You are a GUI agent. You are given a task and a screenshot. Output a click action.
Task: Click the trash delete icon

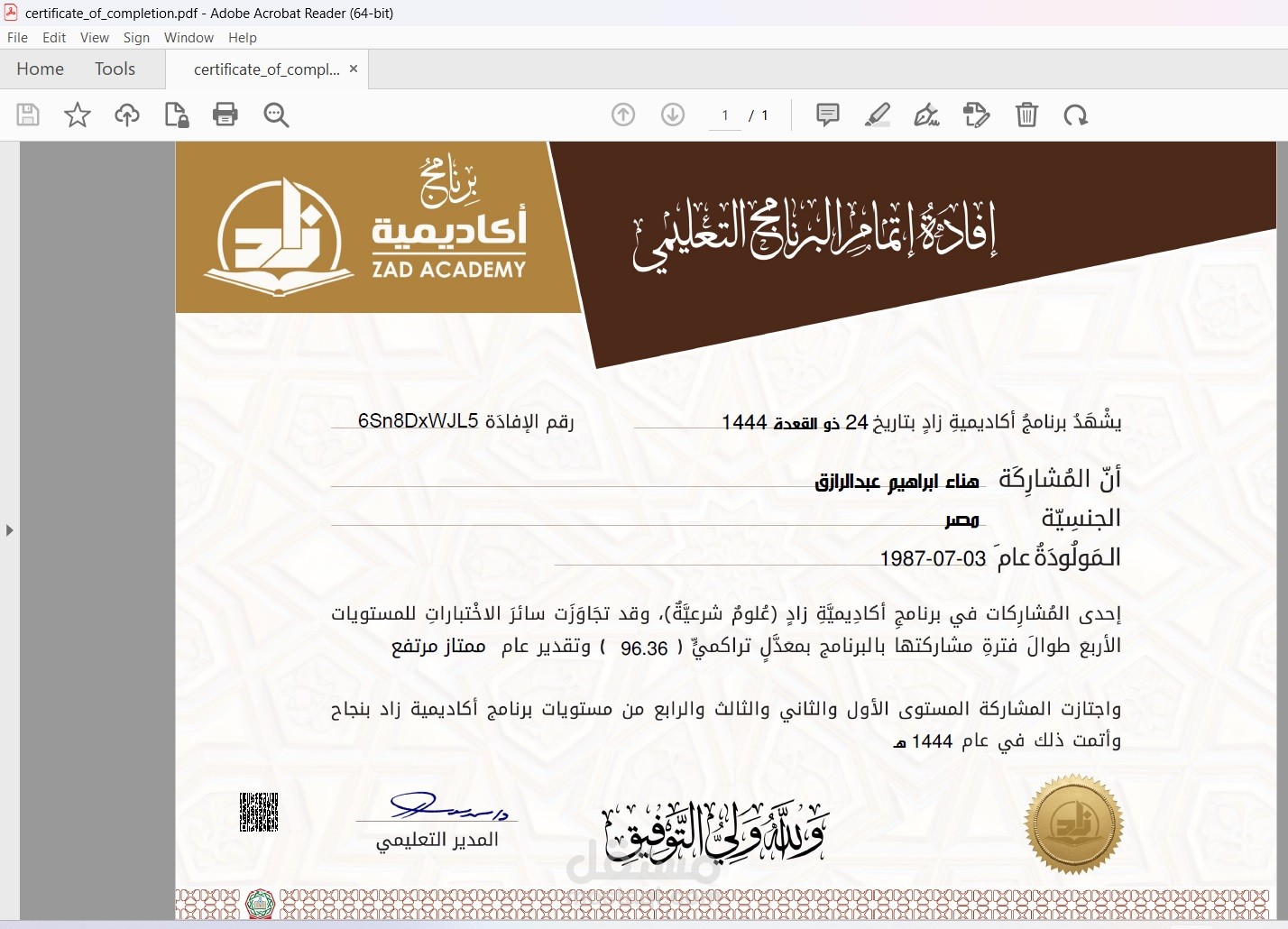[1026, 115]
